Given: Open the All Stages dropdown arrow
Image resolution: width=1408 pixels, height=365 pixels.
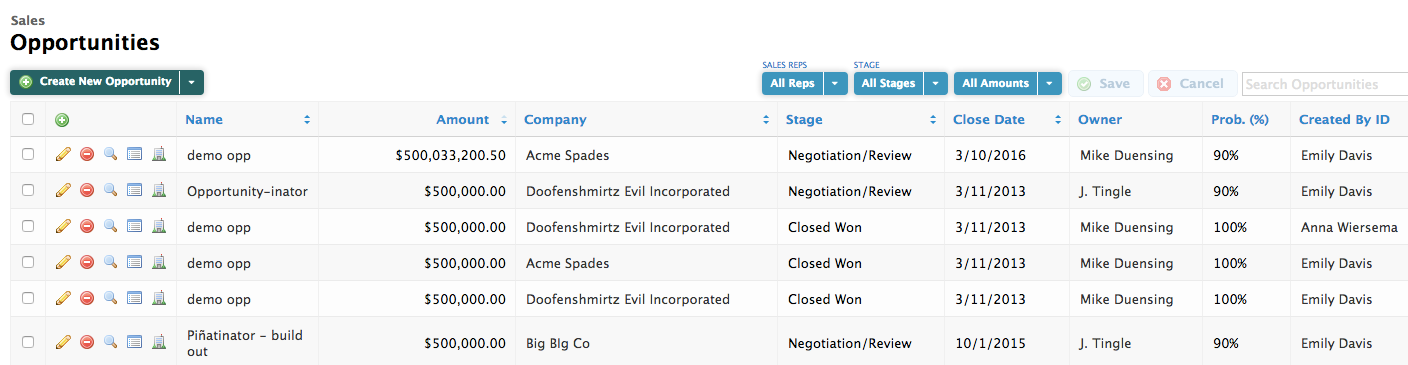Looking at the screenshot, I should (935, 84).
